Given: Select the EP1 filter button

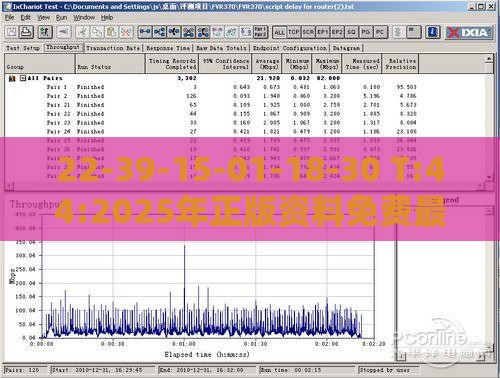Looking at the screenshot, I should [322, 32].
